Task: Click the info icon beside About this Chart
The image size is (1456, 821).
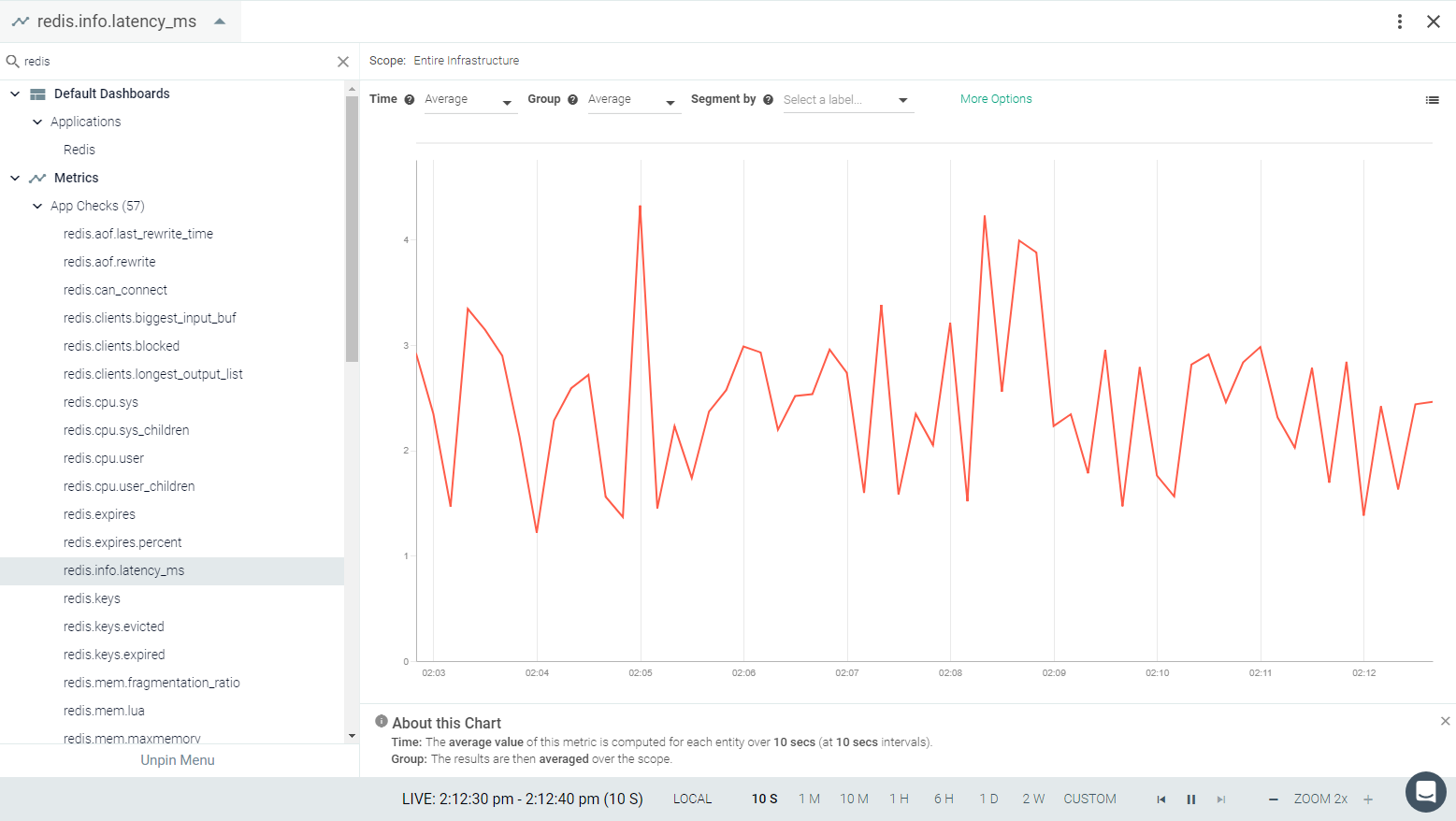Action: pyautogui.click(x=382, y=722)
